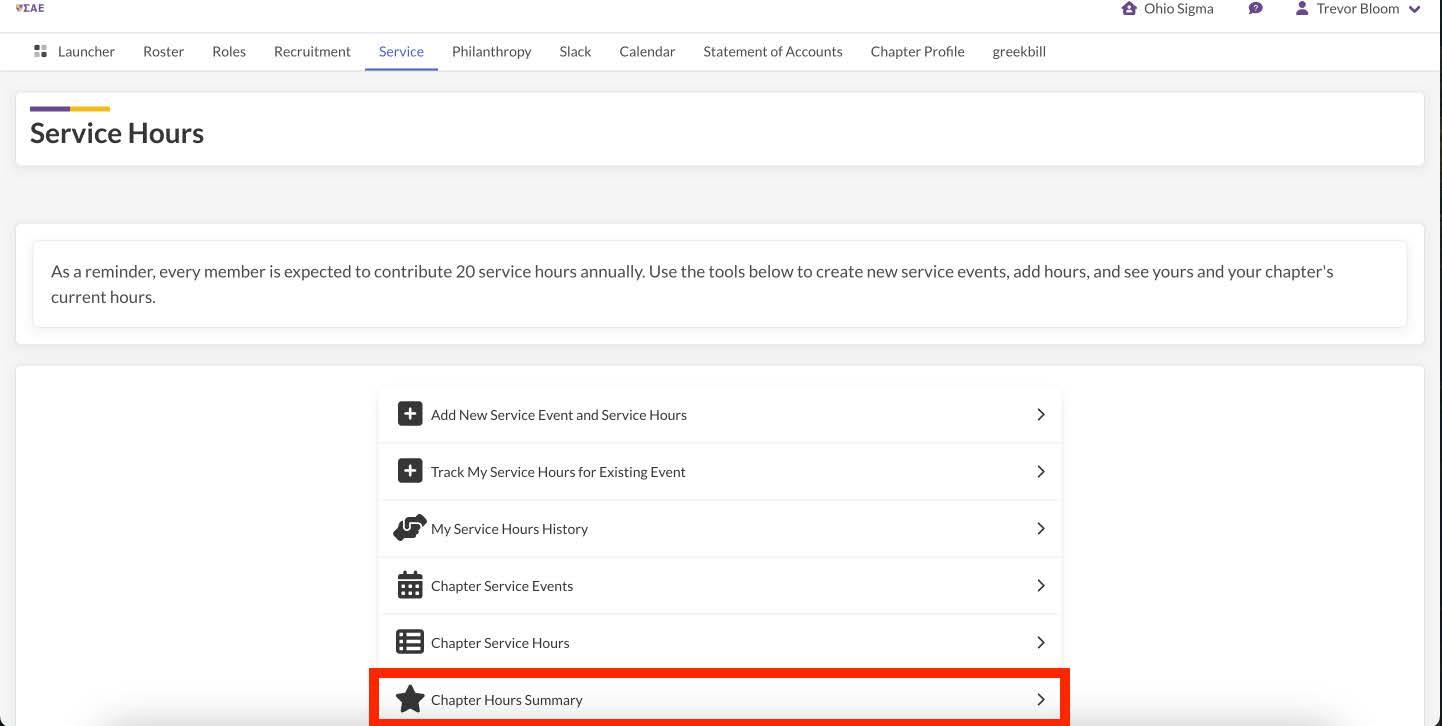Switch to the Roster tab

pyautogui.click(x=163, y=51)
